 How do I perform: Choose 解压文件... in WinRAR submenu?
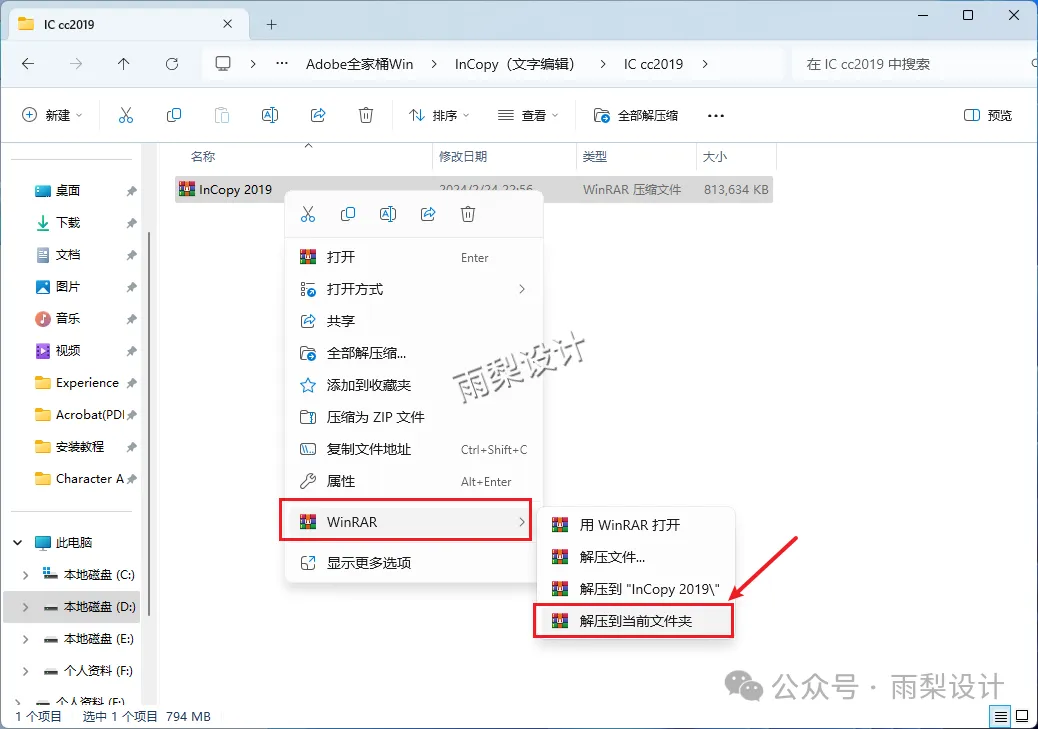(x=636, y=557)
